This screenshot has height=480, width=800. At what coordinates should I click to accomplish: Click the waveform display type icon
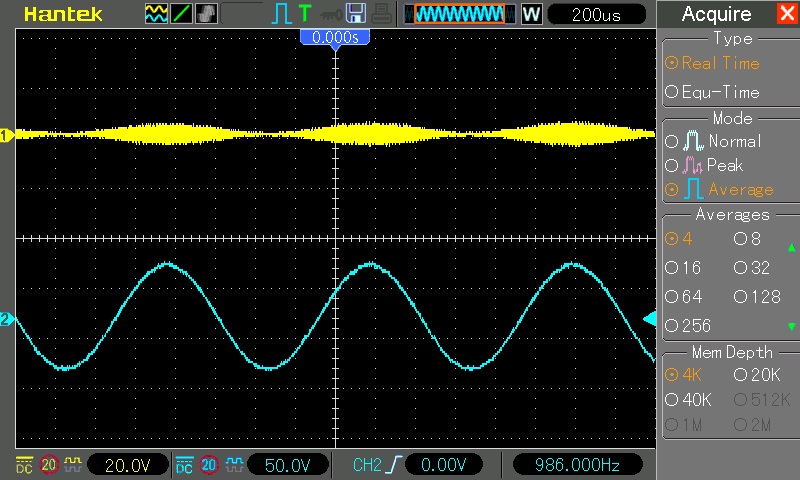coord(156,14)
